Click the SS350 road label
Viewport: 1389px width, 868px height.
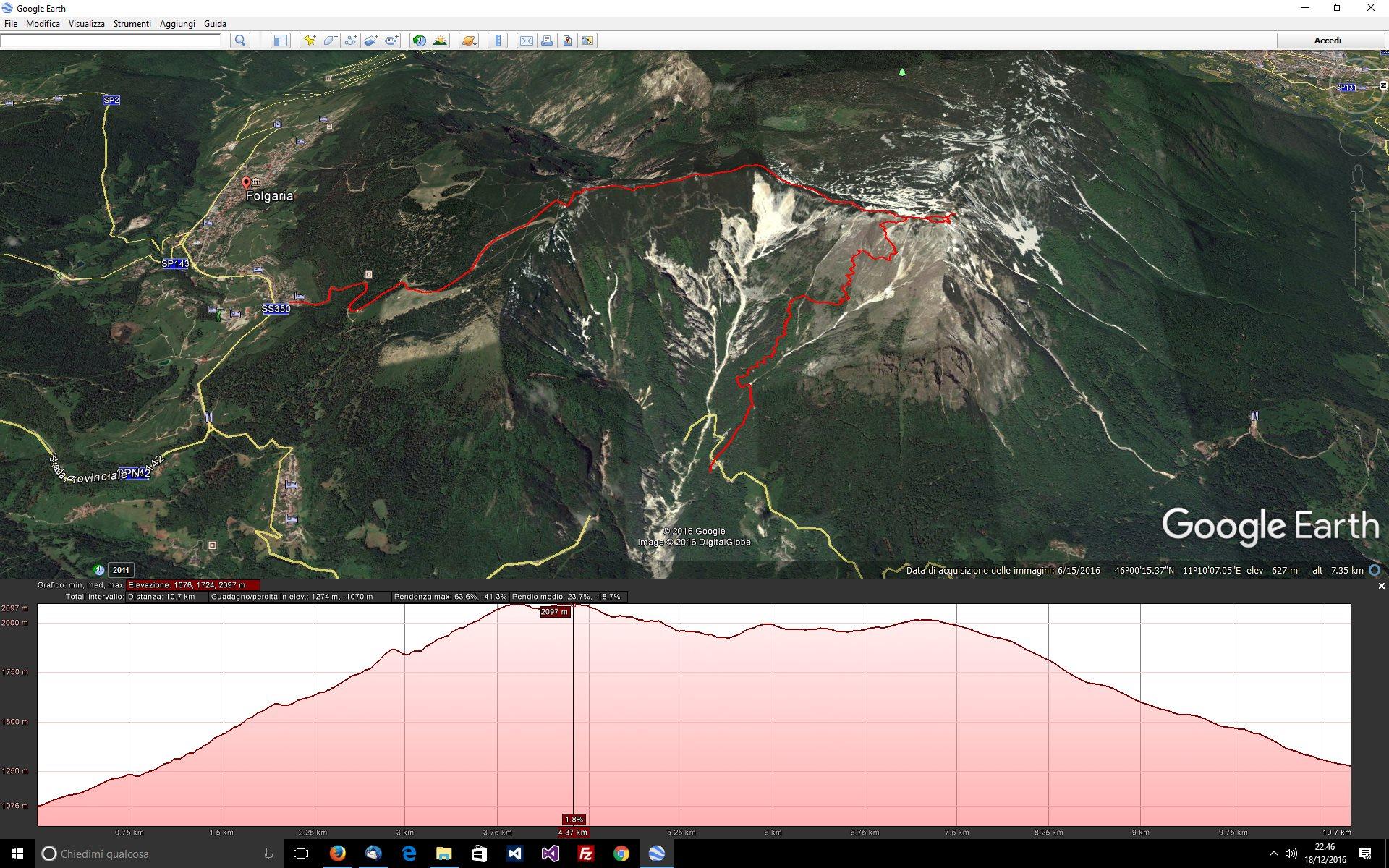276,309
